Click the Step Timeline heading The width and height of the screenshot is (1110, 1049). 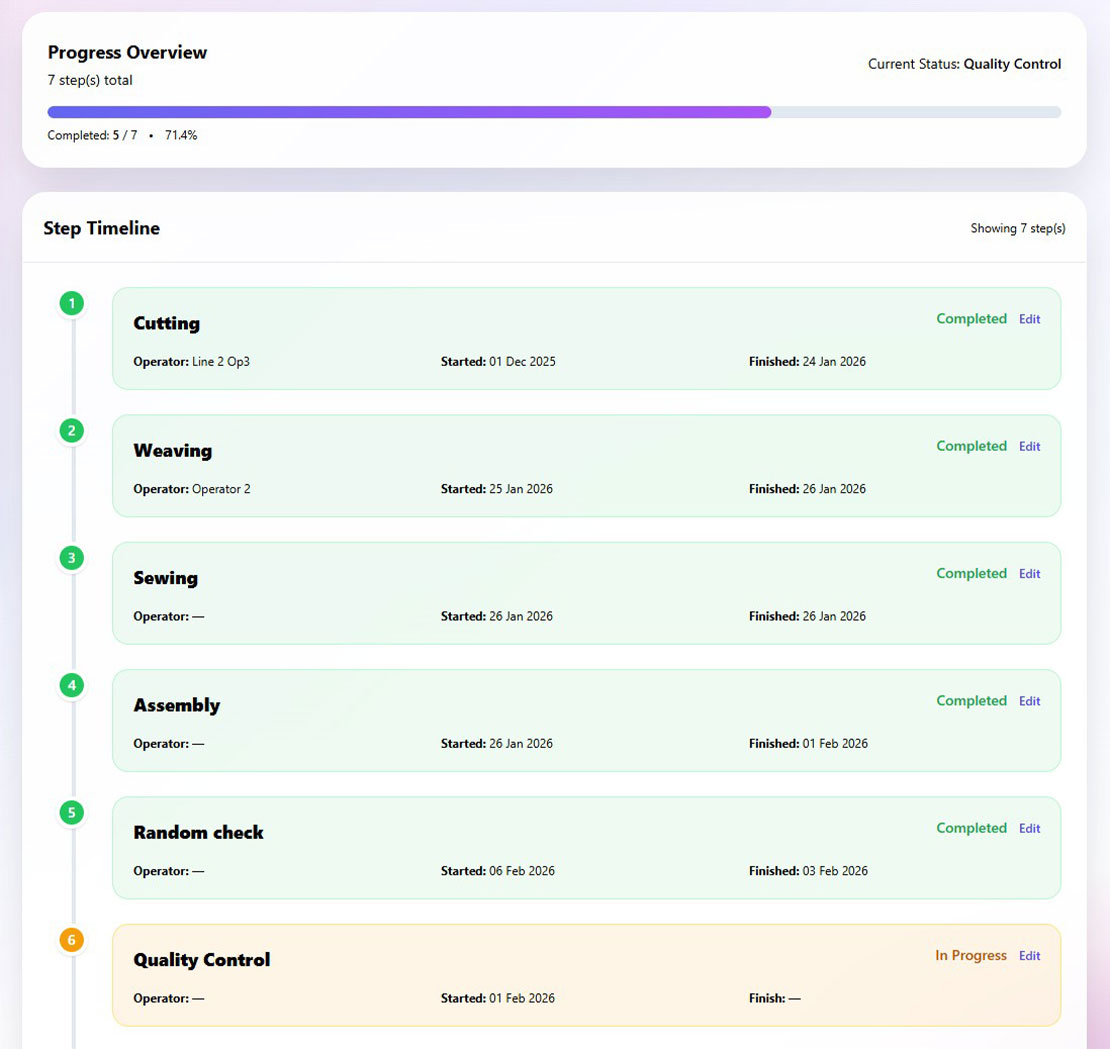101,228
